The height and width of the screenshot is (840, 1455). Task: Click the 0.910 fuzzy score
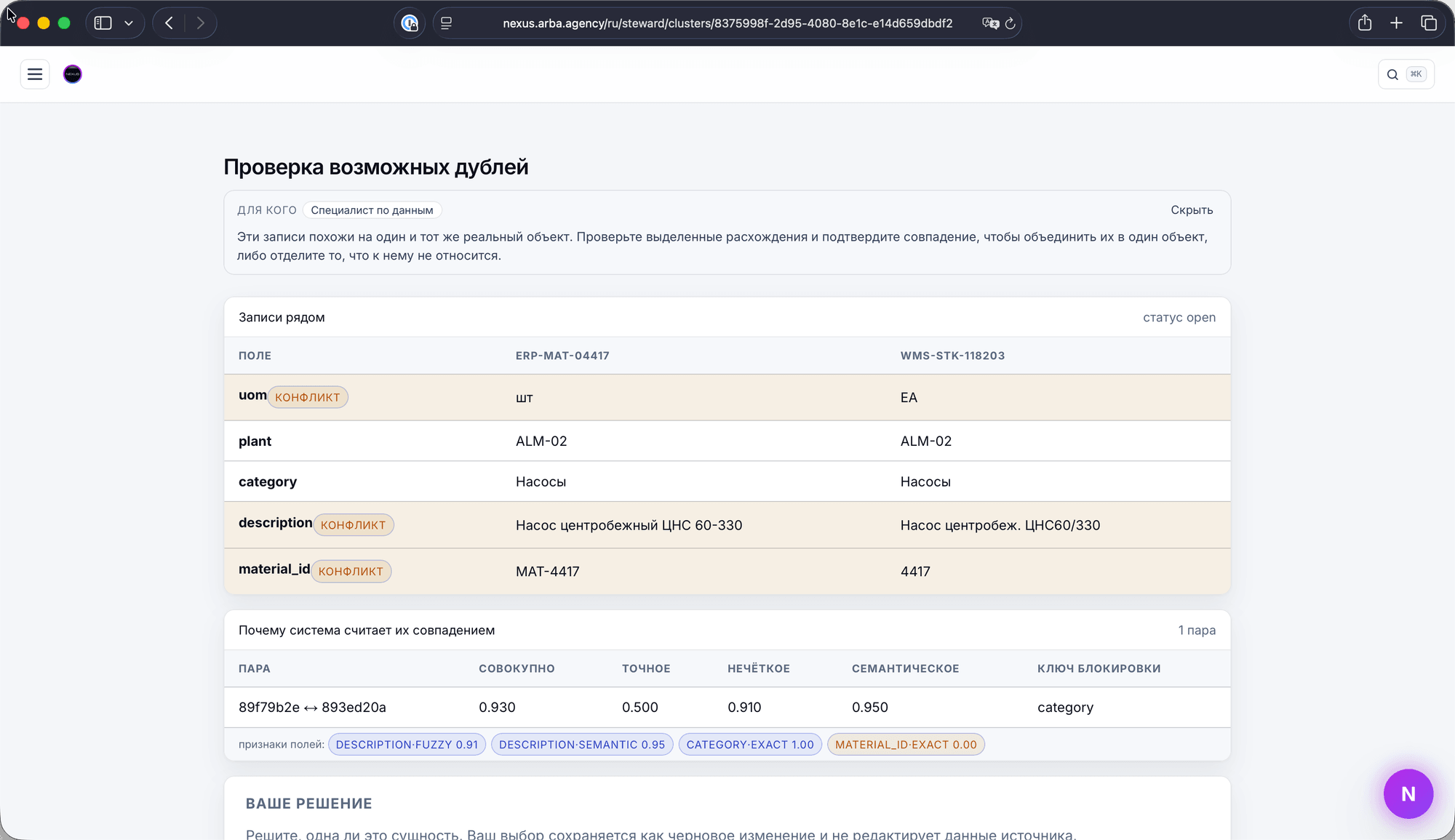click(744, 708)
